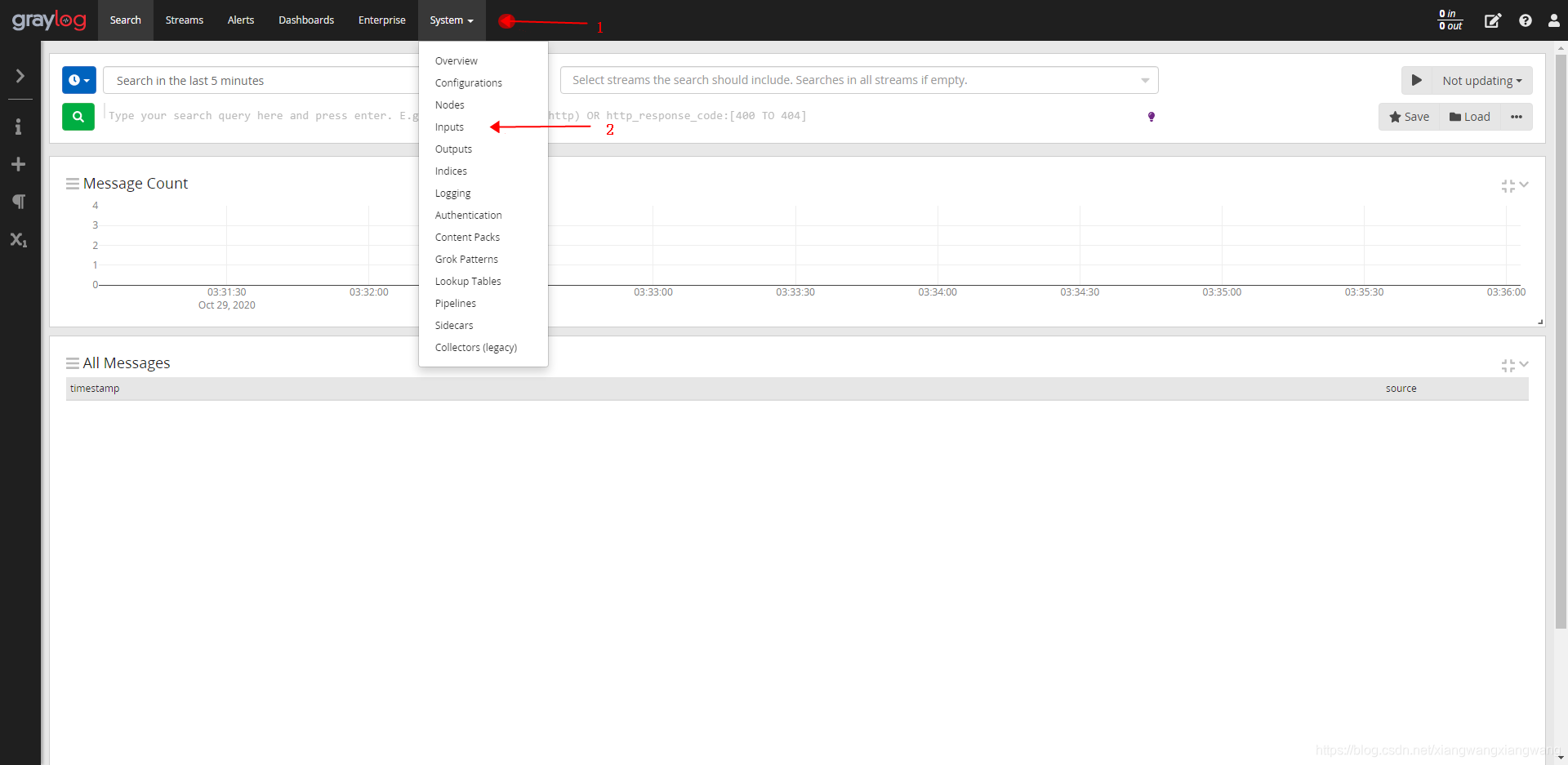This screenshot has width=1568, height=765.
Task: Open the user profile menu icon
Action: pos(1554,20)
